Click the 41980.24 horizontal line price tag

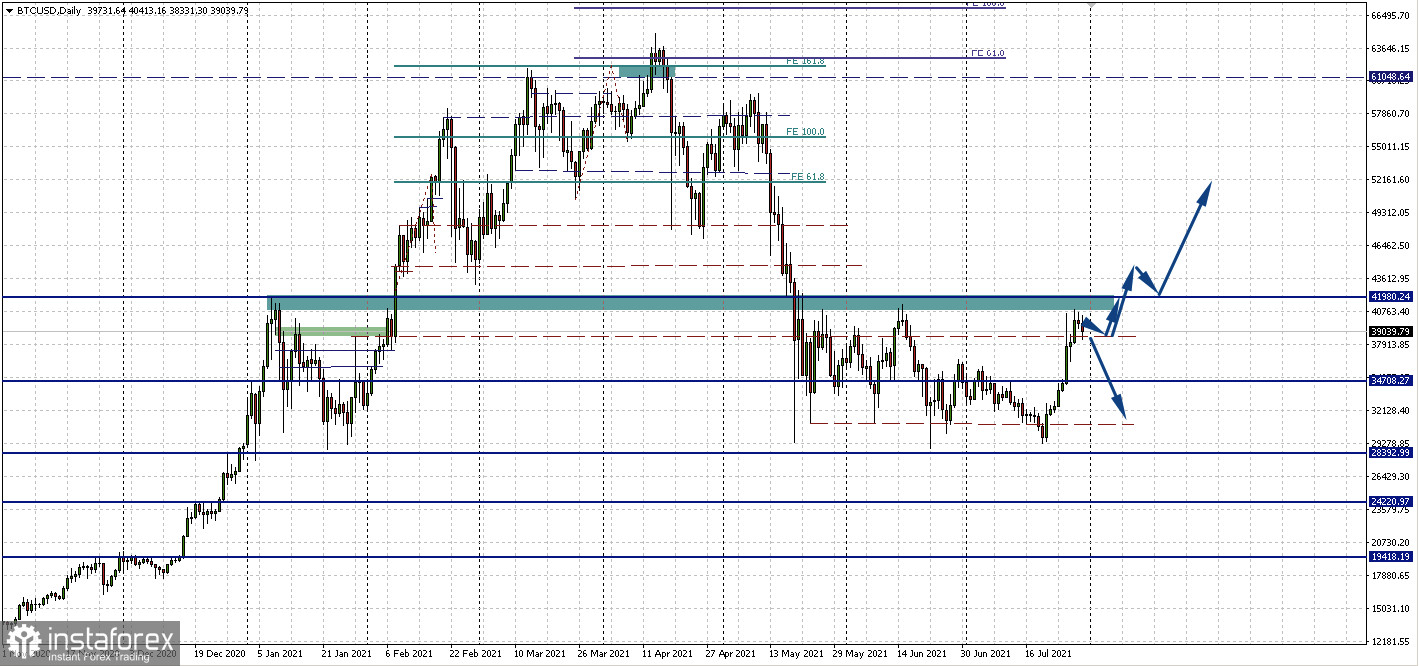point(1391,297)
